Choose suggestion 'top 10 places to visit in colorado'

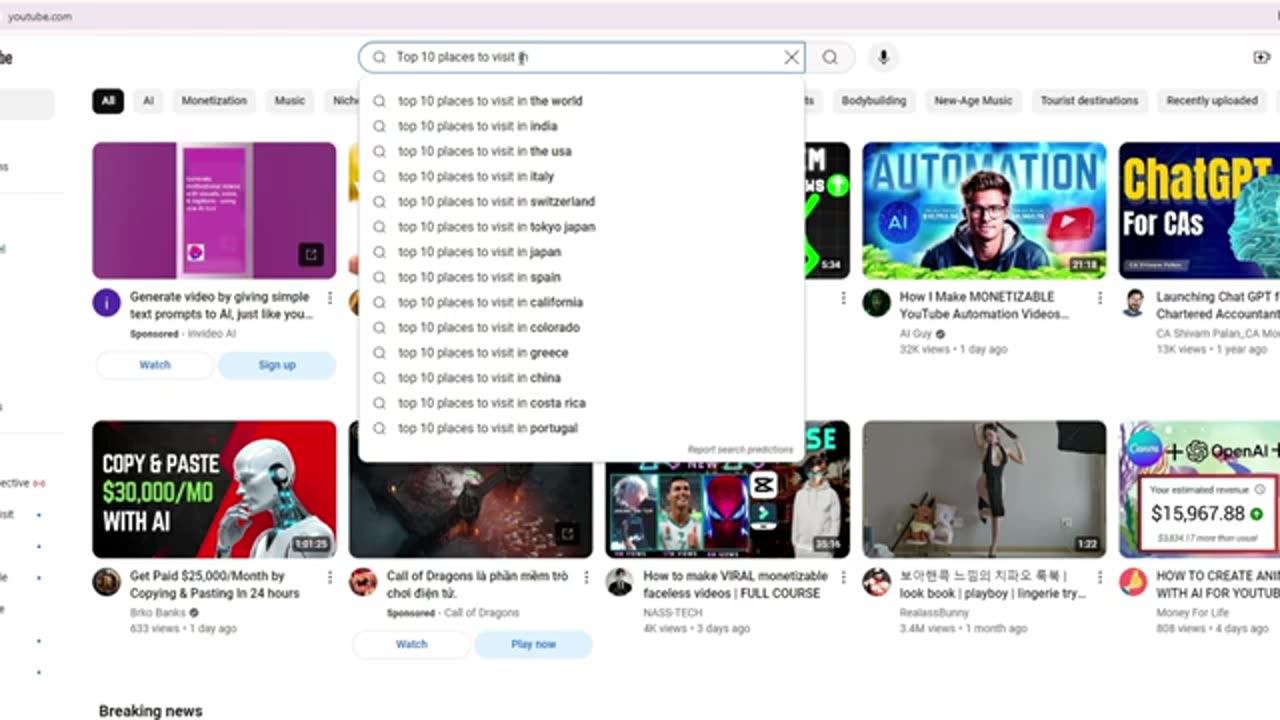pyautogui.click(x=582, y=327)
